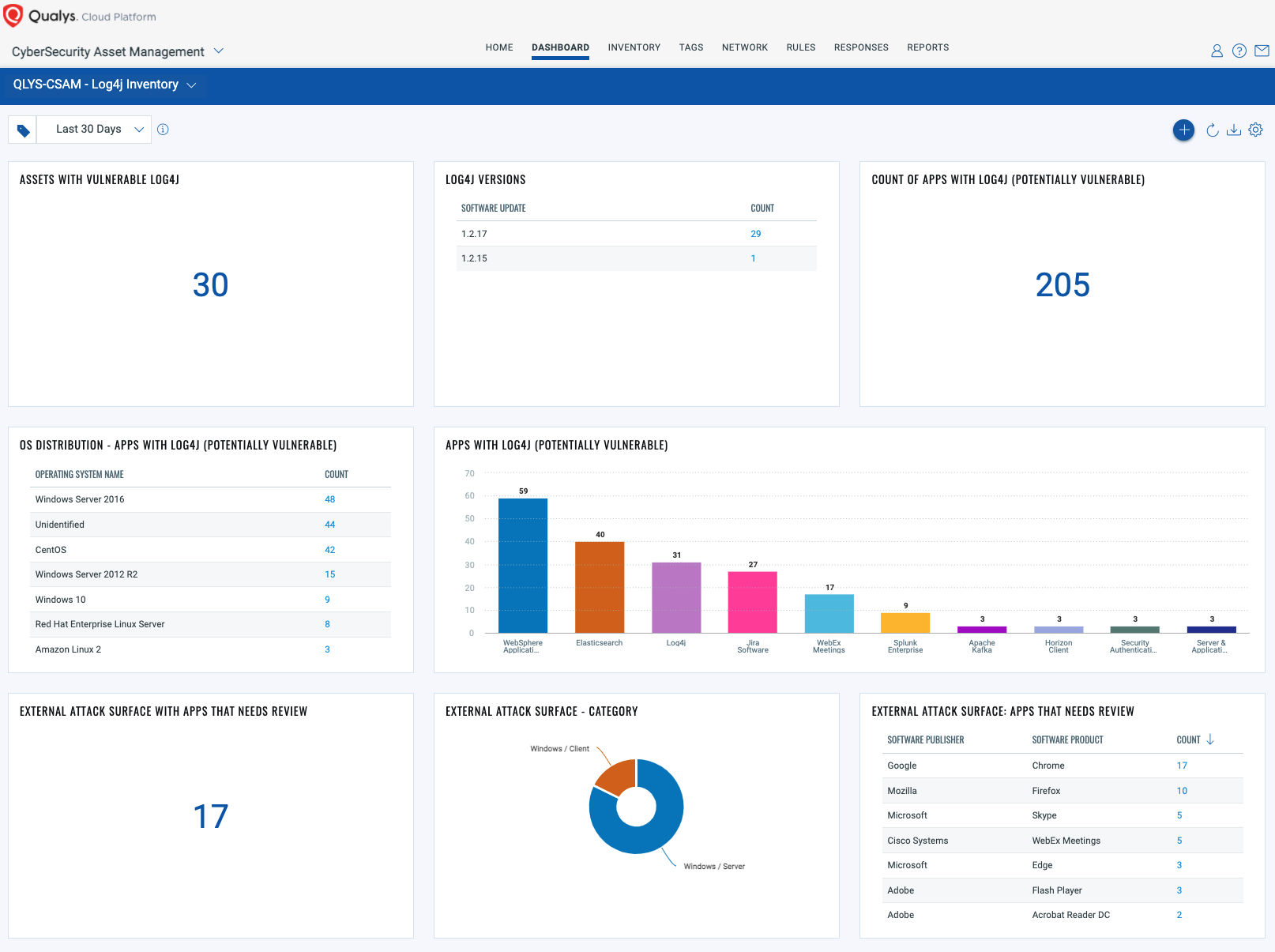Open count 9 for Windows 10

(x=327, y=600)
